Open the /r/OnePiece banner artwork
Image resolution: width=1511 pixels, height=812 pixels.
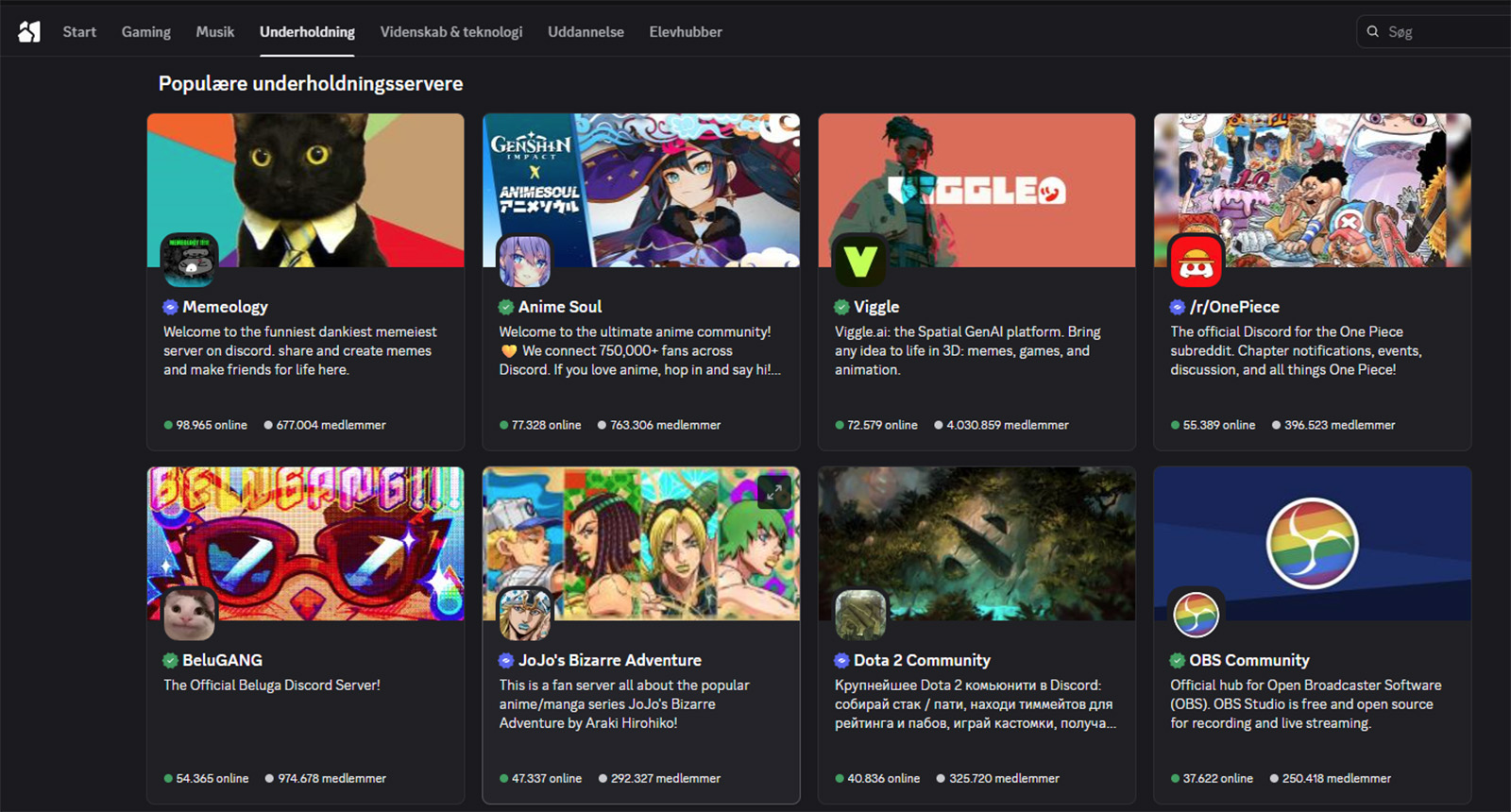click(1313, 190)
